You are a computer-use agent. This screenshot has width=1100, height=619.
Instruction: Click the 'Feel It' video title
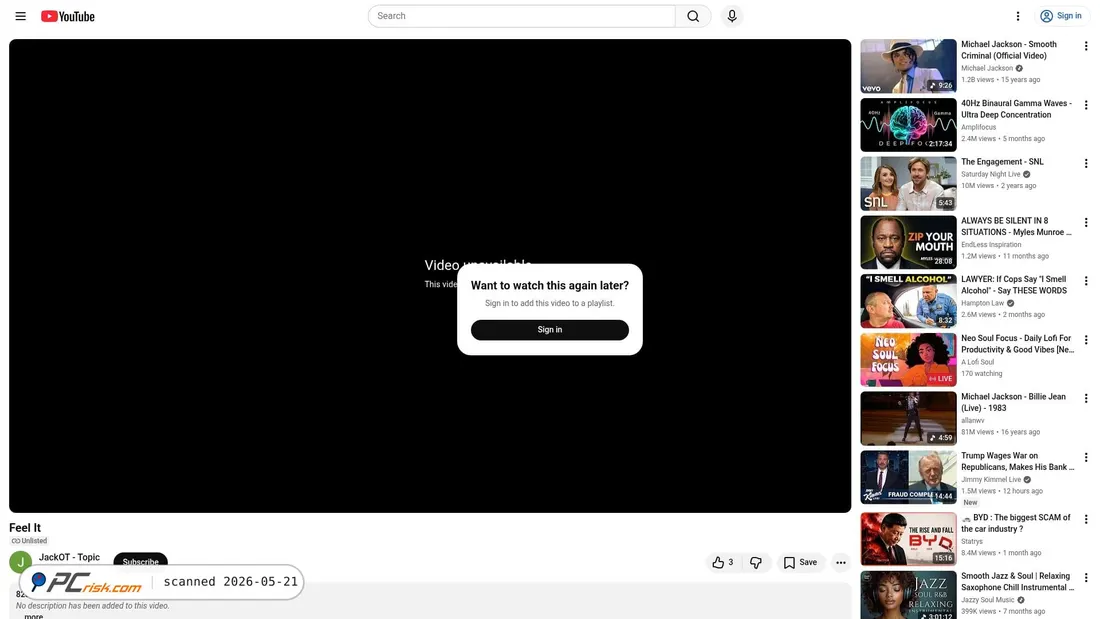click(25, 528)
